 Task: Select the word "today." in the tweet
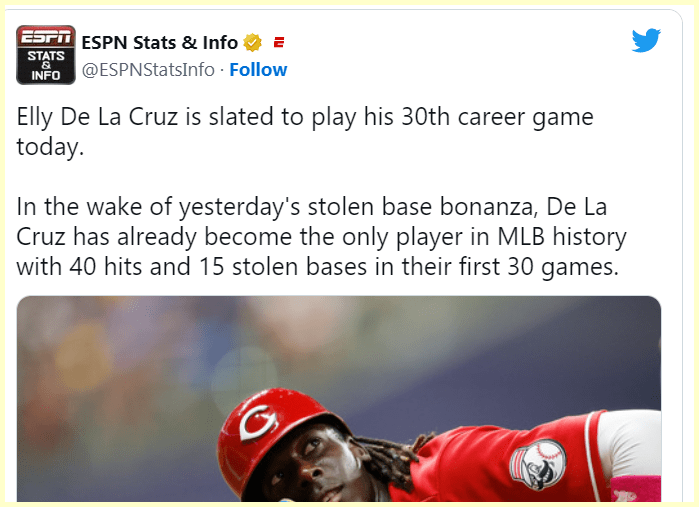[x=46, y=147]
